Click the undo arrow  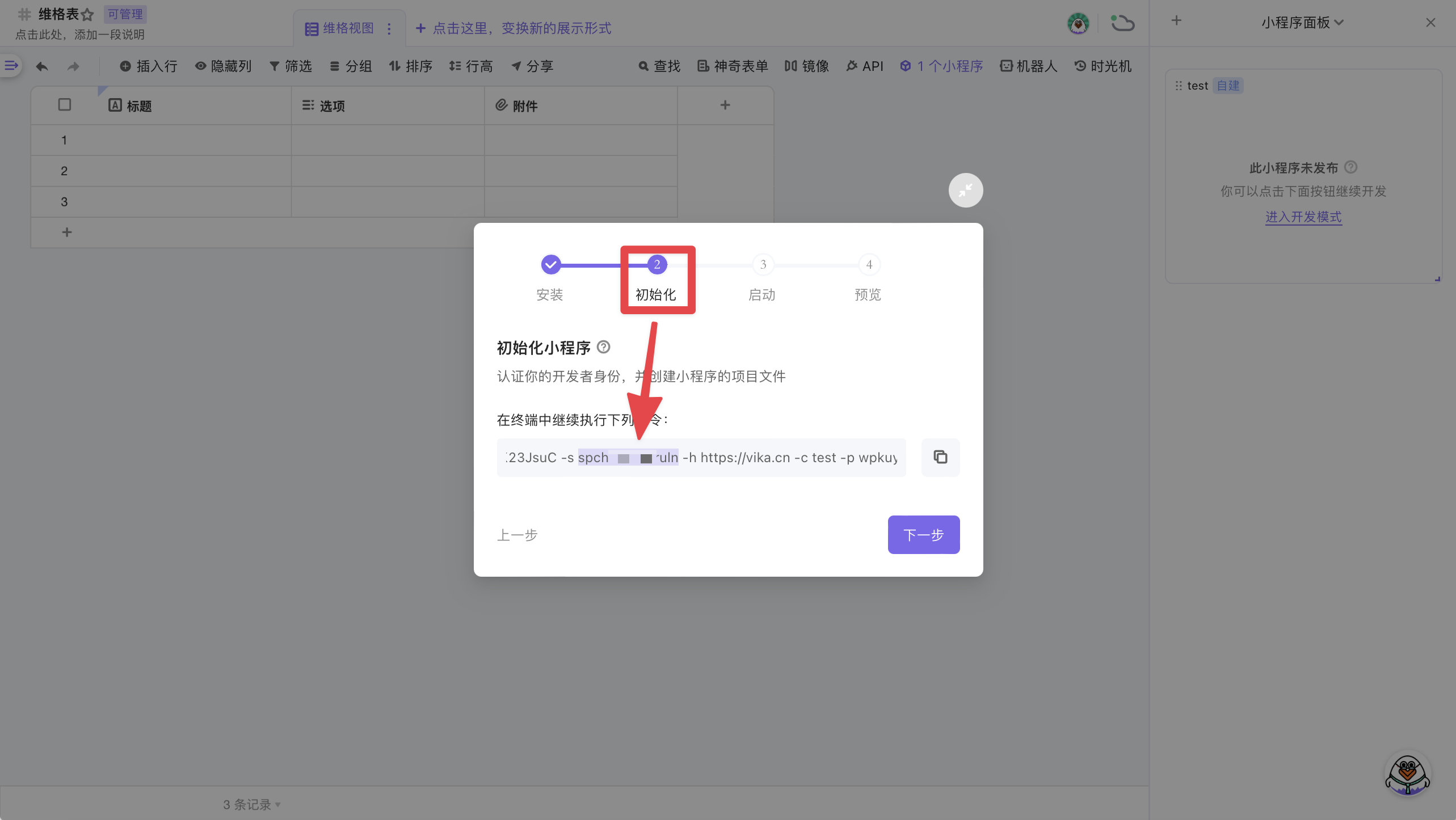pos(42,66)
